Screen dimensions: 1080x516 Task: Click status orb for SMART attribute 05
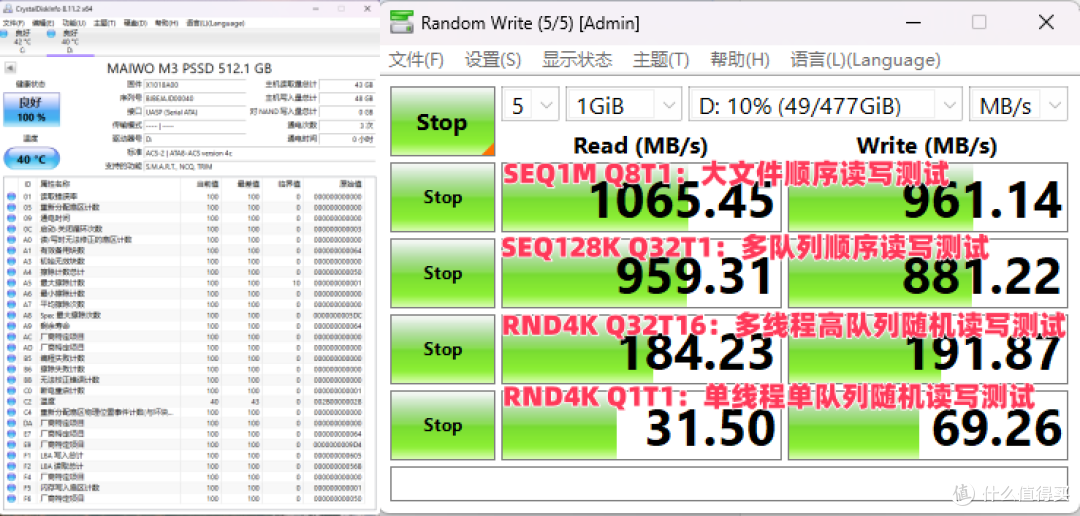(x=10, y=207)
